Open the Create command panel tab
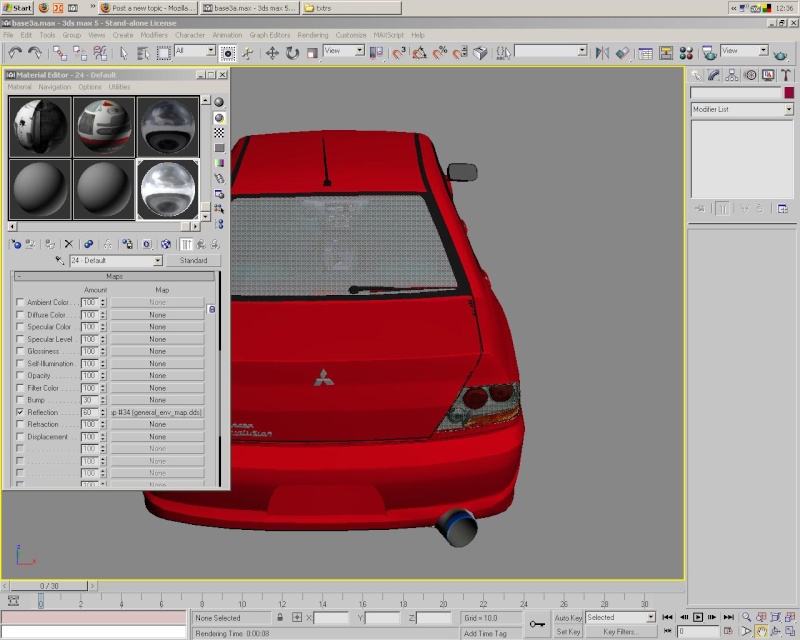This screenshot has width=800, height=640. (696, 76)
